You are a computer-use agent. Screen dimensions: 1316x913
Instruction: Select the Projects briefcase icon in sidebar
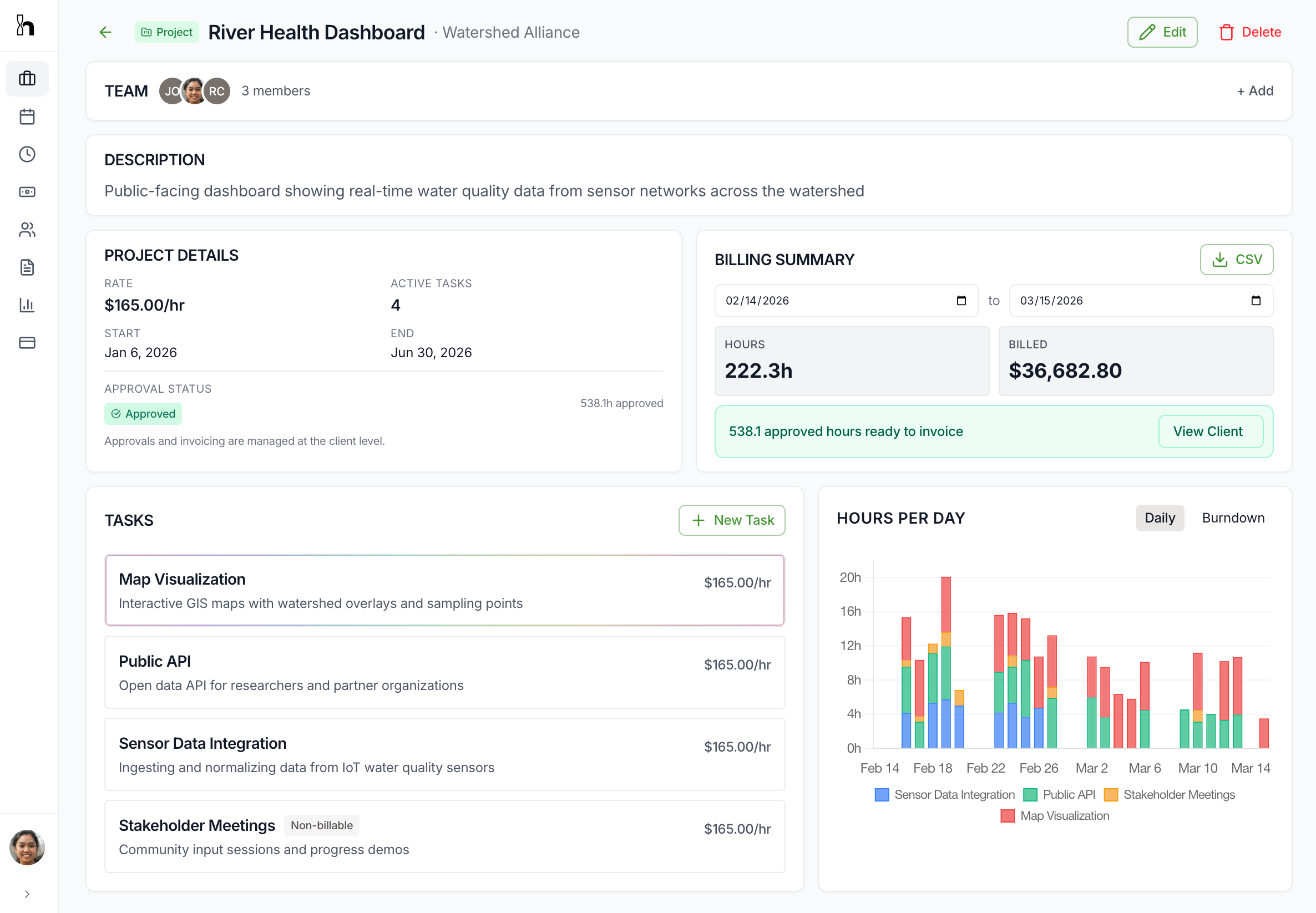[x=27, y=78]
